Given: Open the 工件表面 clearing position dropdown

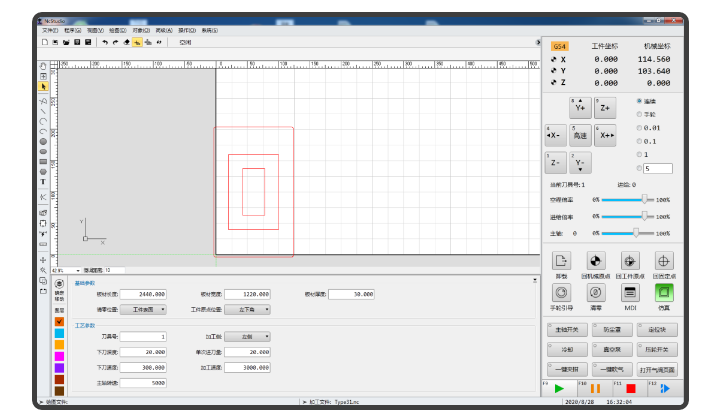Looking at the screenshot, I should [146, 310].
